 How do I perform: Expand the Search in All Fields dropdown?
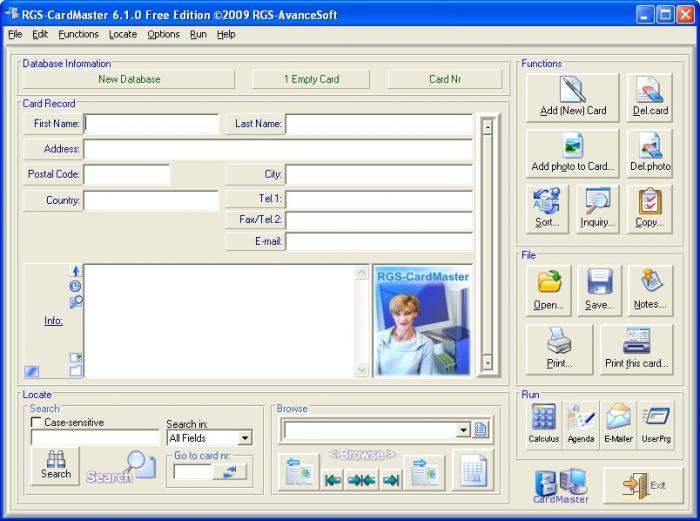coord(245,438)
